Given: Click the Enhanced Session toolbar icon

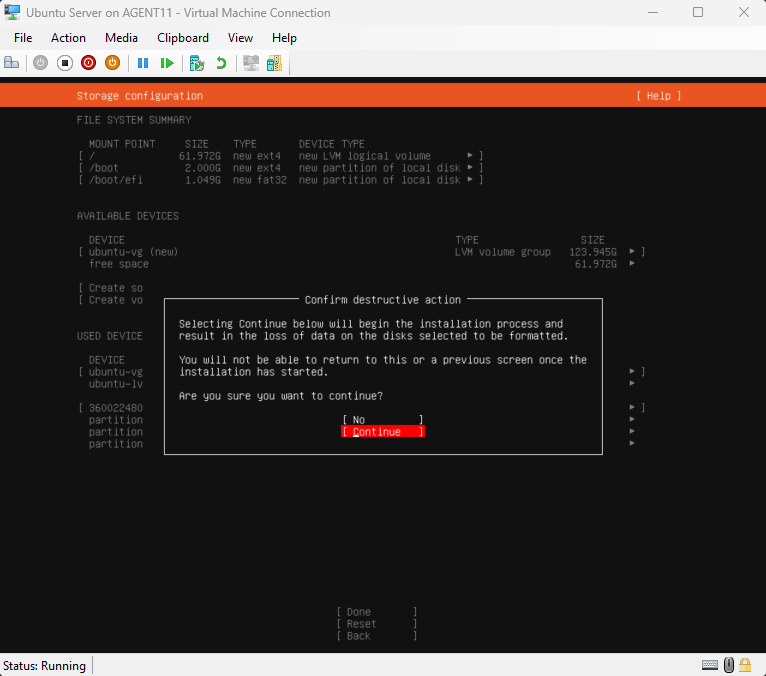Looking at the screenshot, I should (x=251, y=63).
